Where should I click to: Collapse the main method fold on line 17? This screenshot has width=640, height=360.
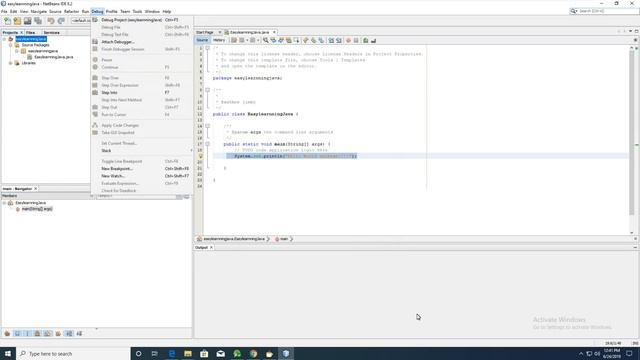pyautogui.click(x=207, y=144)
